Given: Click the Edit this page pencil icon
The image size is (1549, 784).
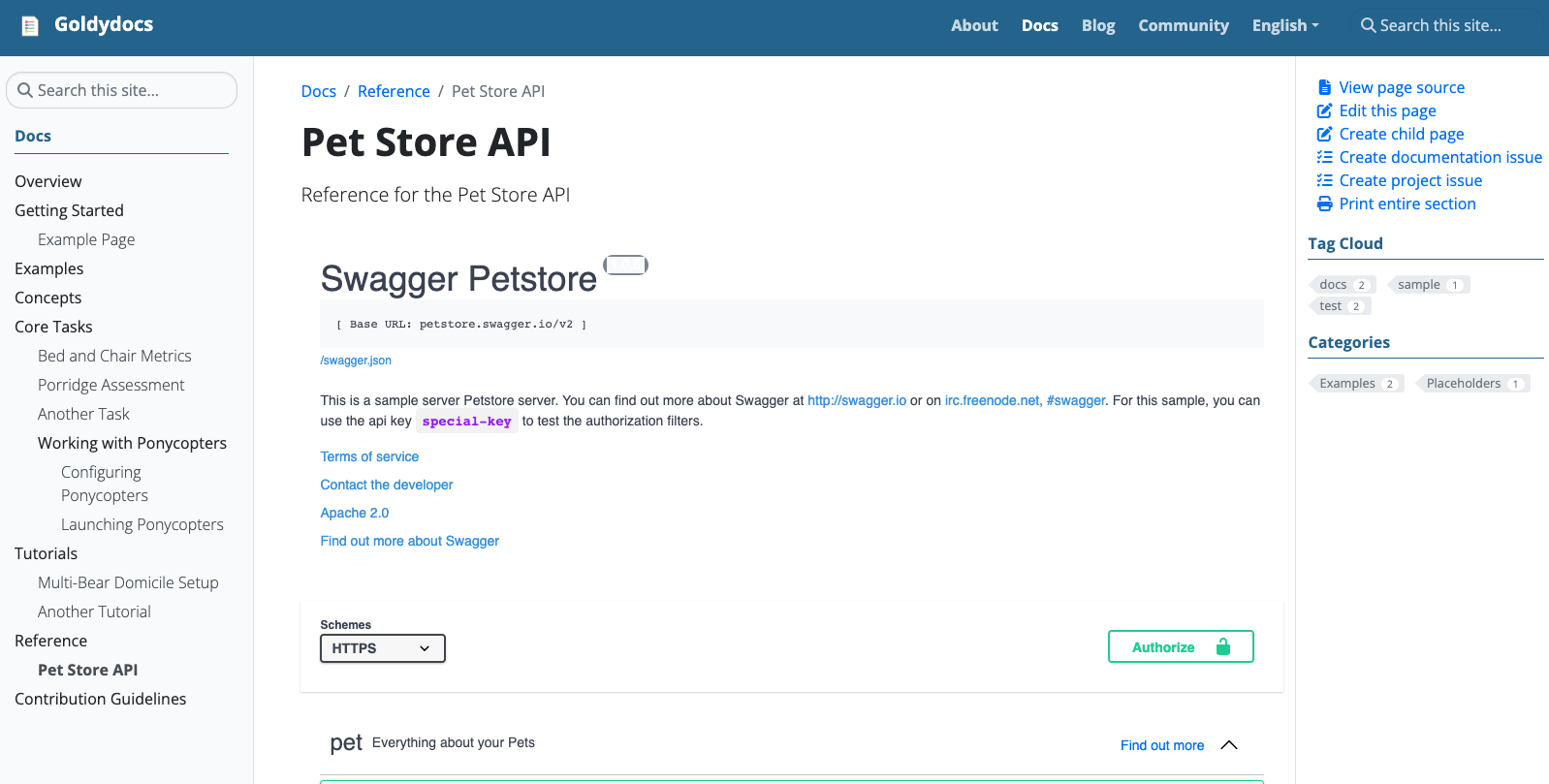Looking at the screenshot, I should click(1324, 110).
